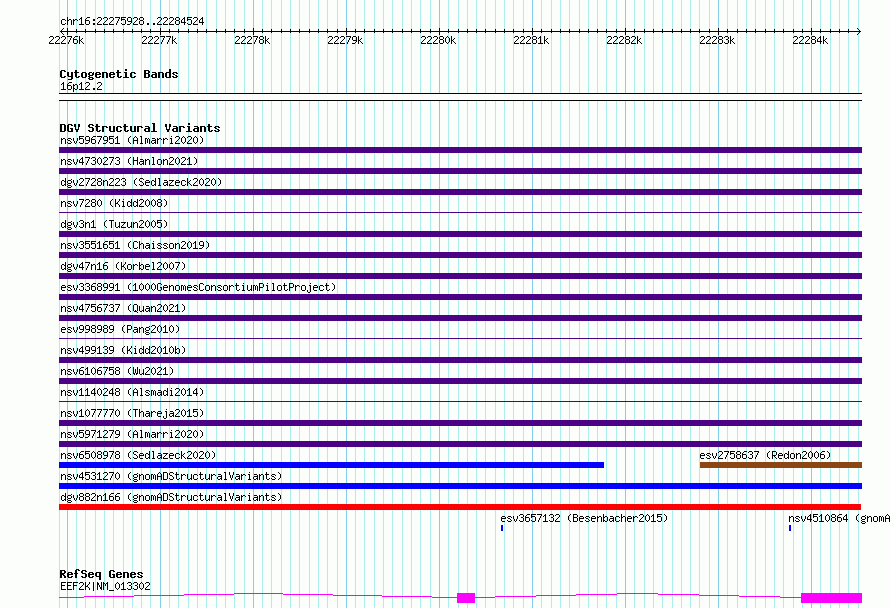Viewport: 890px width, 608px height.
Task: Open esv3368991 (1000GenomesConsortiumPilotProject) label
Action: 198,287
